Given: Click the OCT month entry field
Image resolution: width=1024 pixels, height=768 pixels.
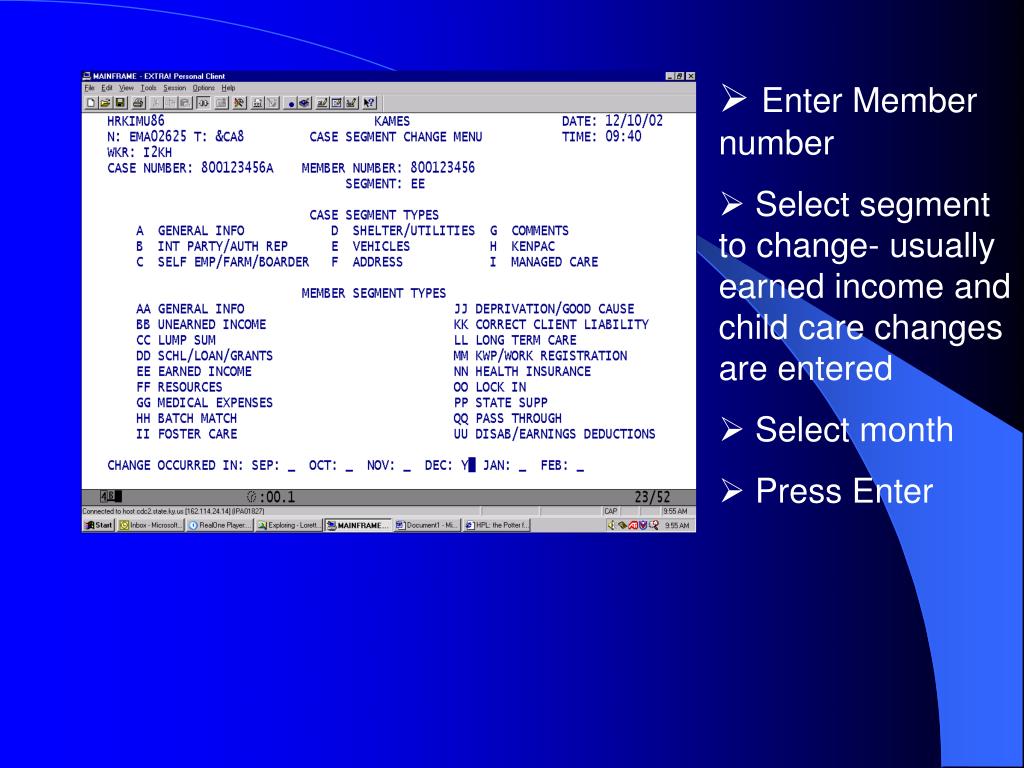Looking at the screenshot, I should (349, 466).
